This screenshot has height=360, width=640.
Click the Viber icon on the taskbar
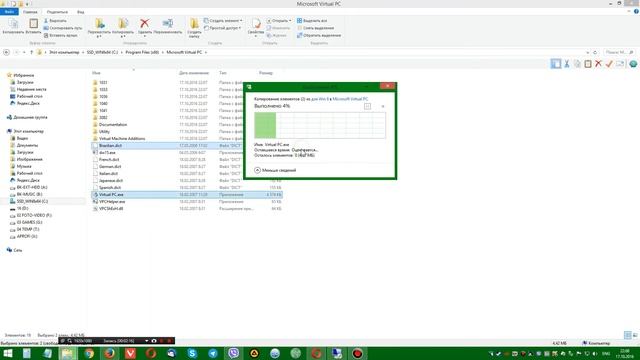233,353
